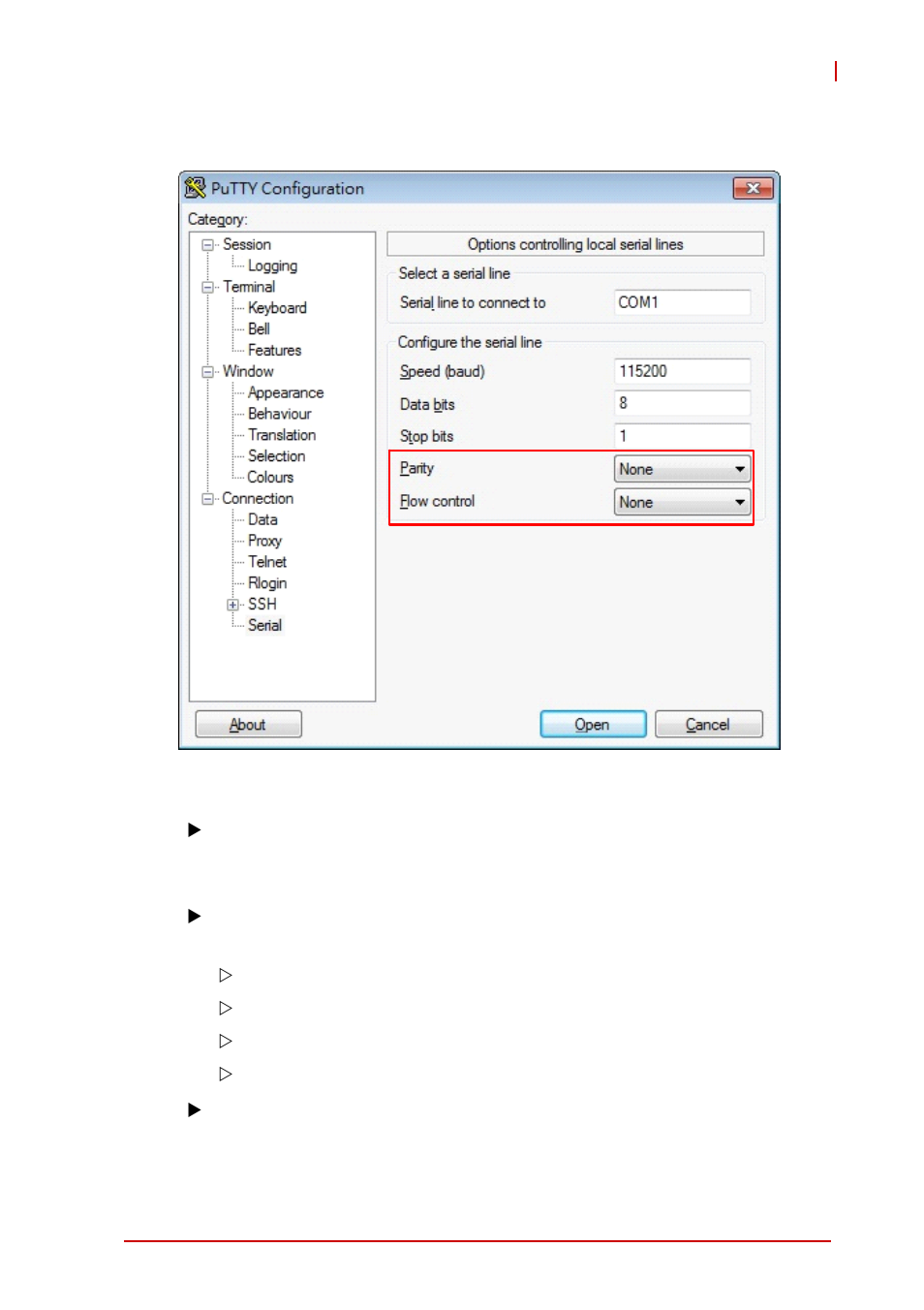Select Data category
The width and height of the screenshot is (924, 1310).
262,520
